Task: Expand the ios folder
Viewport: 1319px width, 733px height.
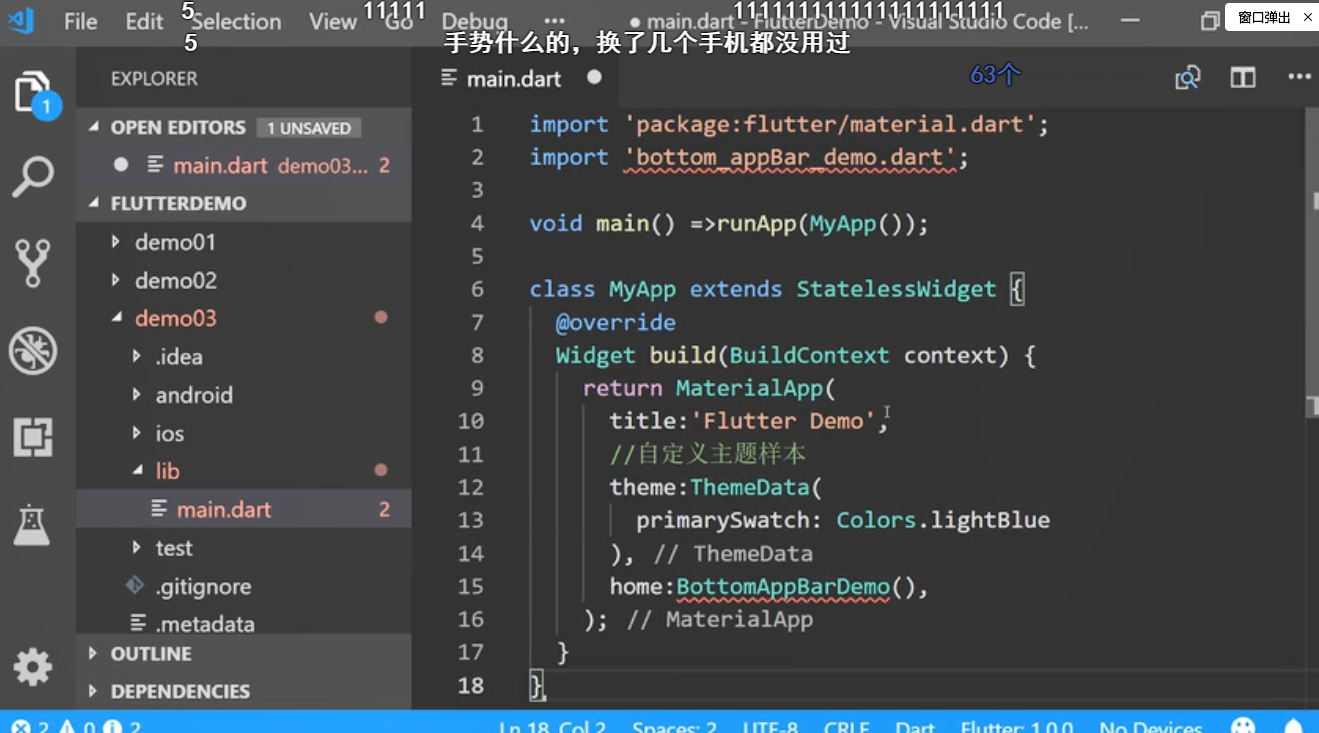Action: click(x=243, y=433)
